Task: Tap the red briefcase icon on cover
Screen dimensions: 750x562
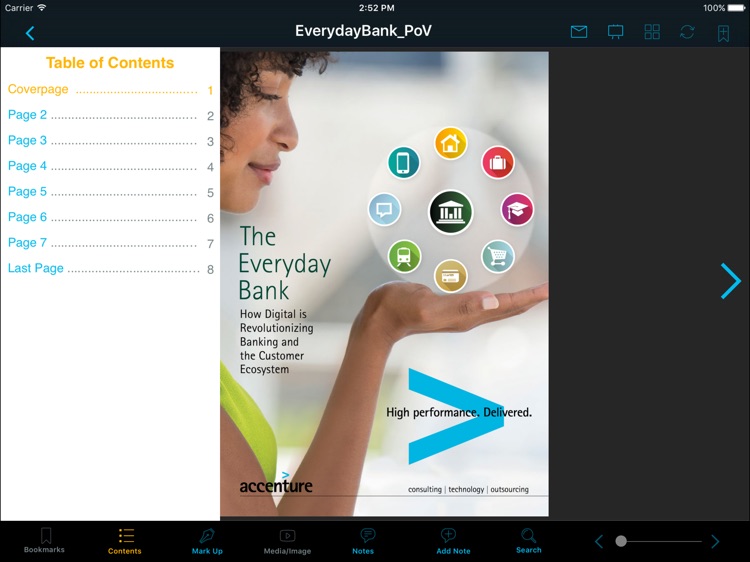Action: (x=497, y=163)
